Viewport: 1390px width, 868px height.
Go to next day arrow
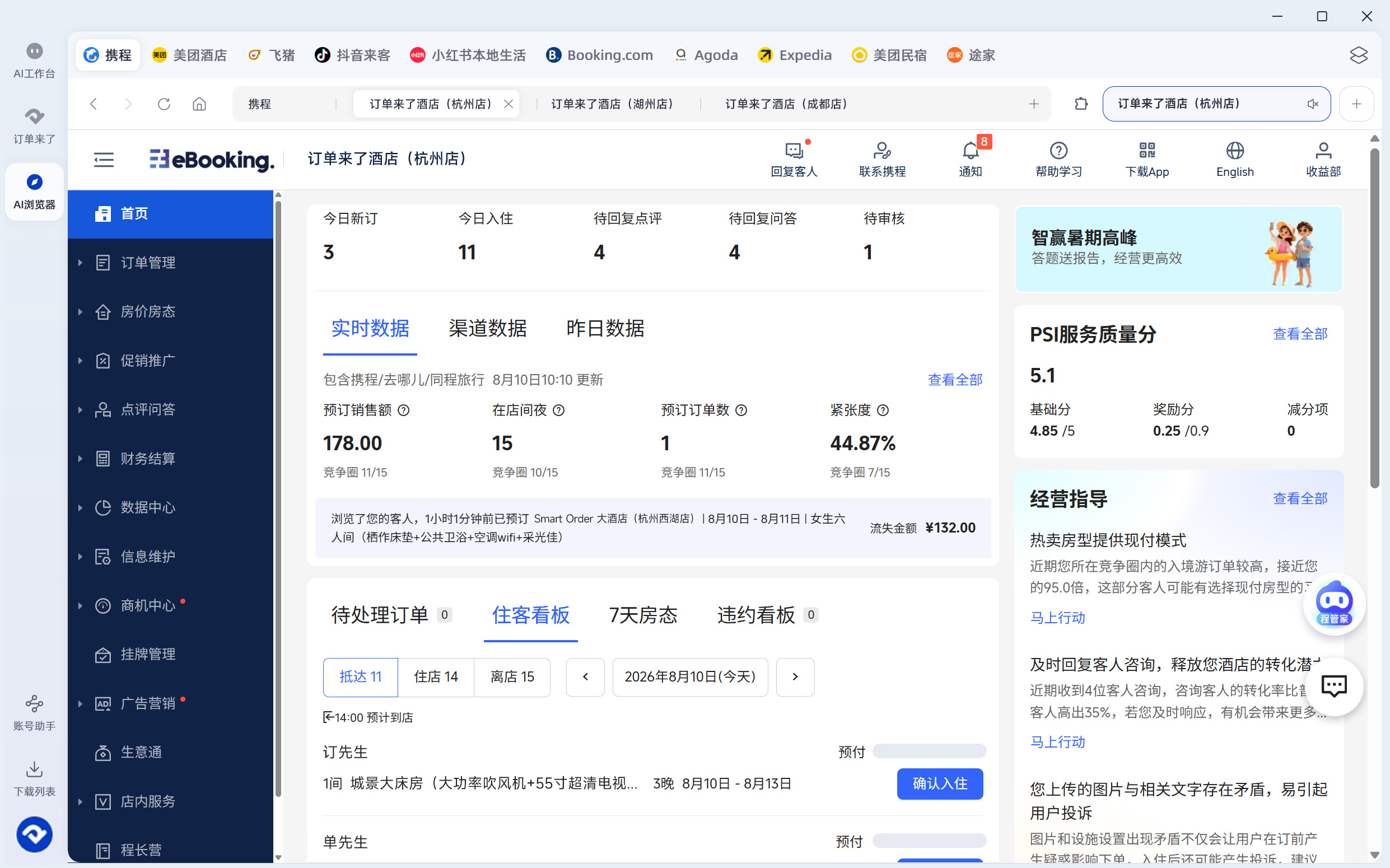pyautogui.click(x=795, y=677)
